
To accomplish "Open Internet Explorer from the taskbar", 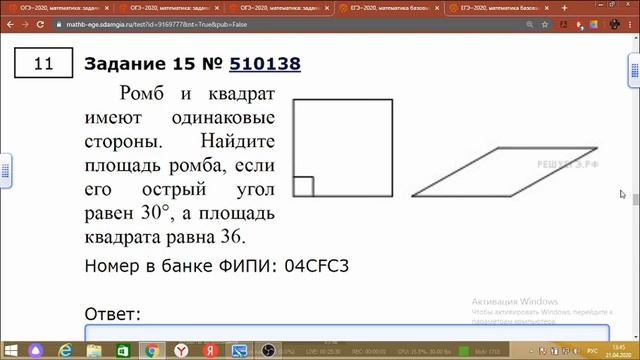I will click(x=65, y=351).
